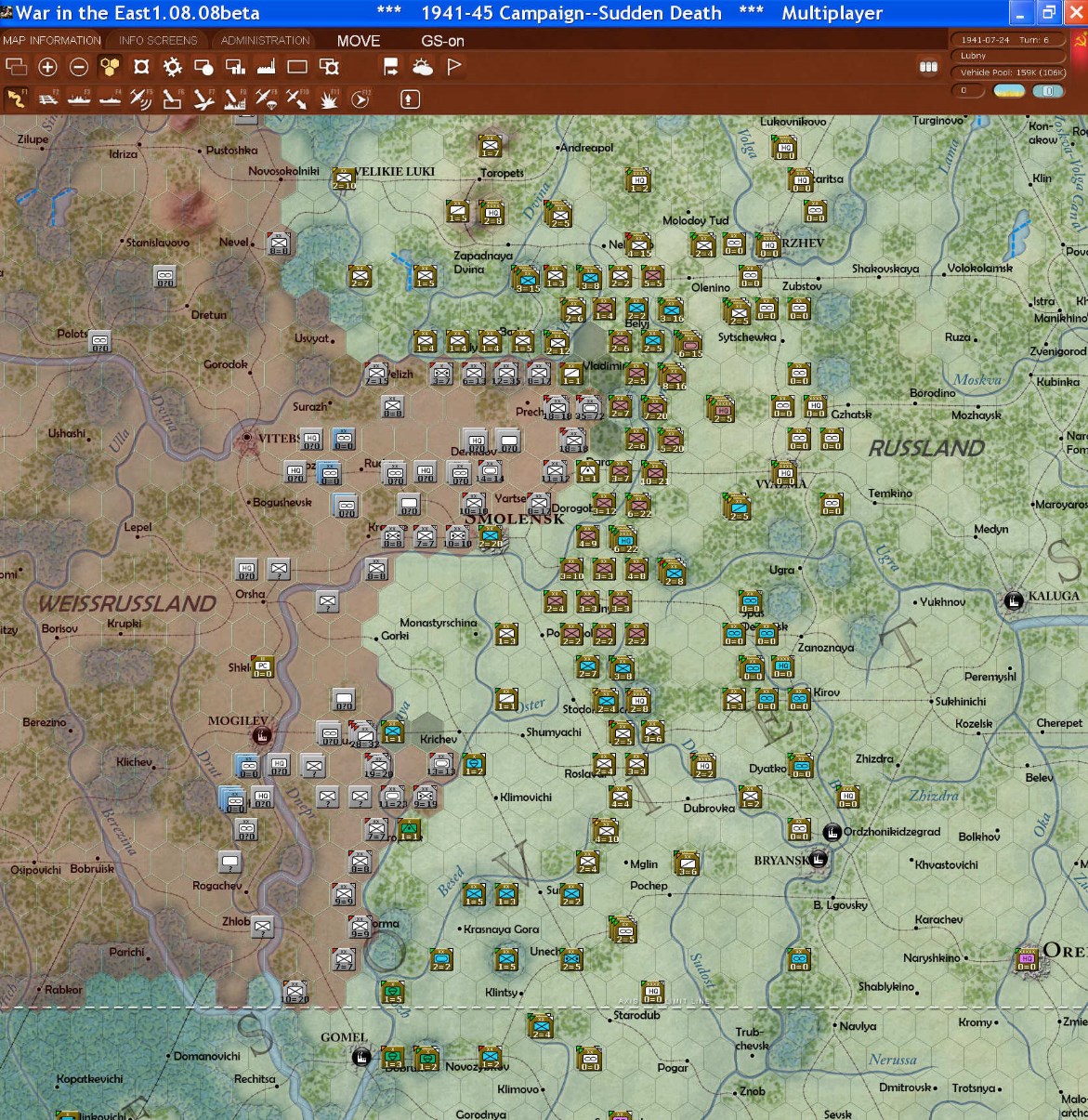
Task: Select Bomb unit mode F6 icon
Action: pos(173,99)
